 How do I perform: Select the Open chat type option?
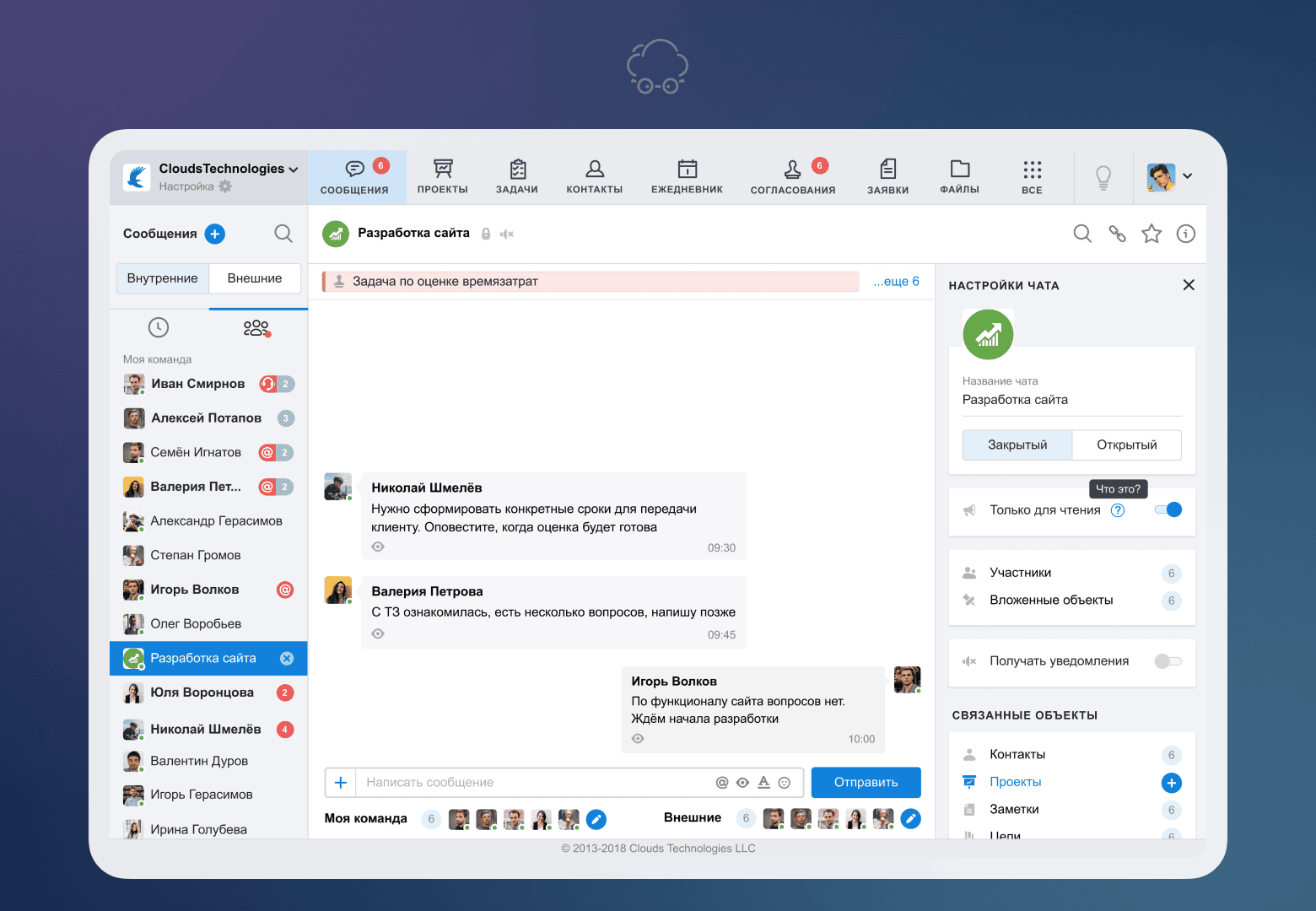pos(1126,445)
